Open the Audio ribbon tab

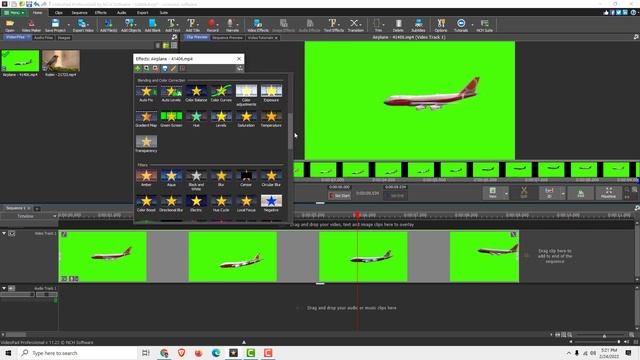pos(121,13)
